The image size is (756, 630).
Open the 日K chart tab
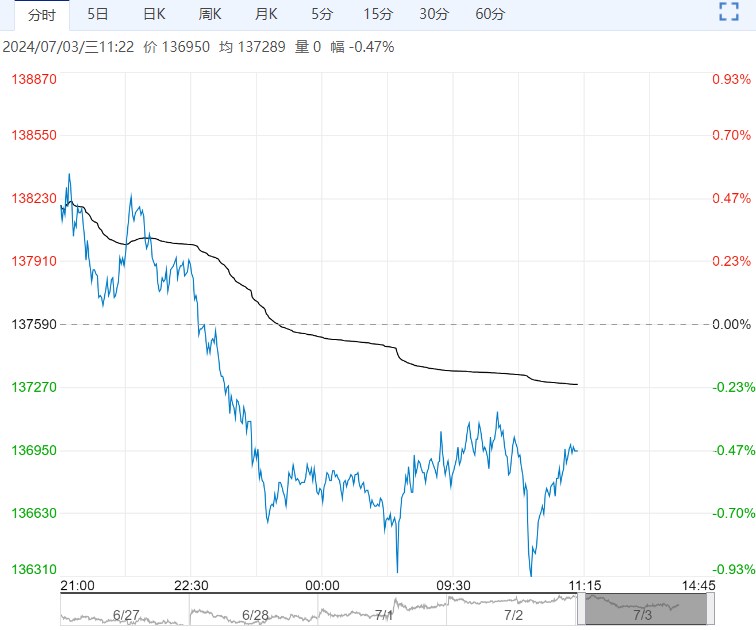(x=154, y=14)
